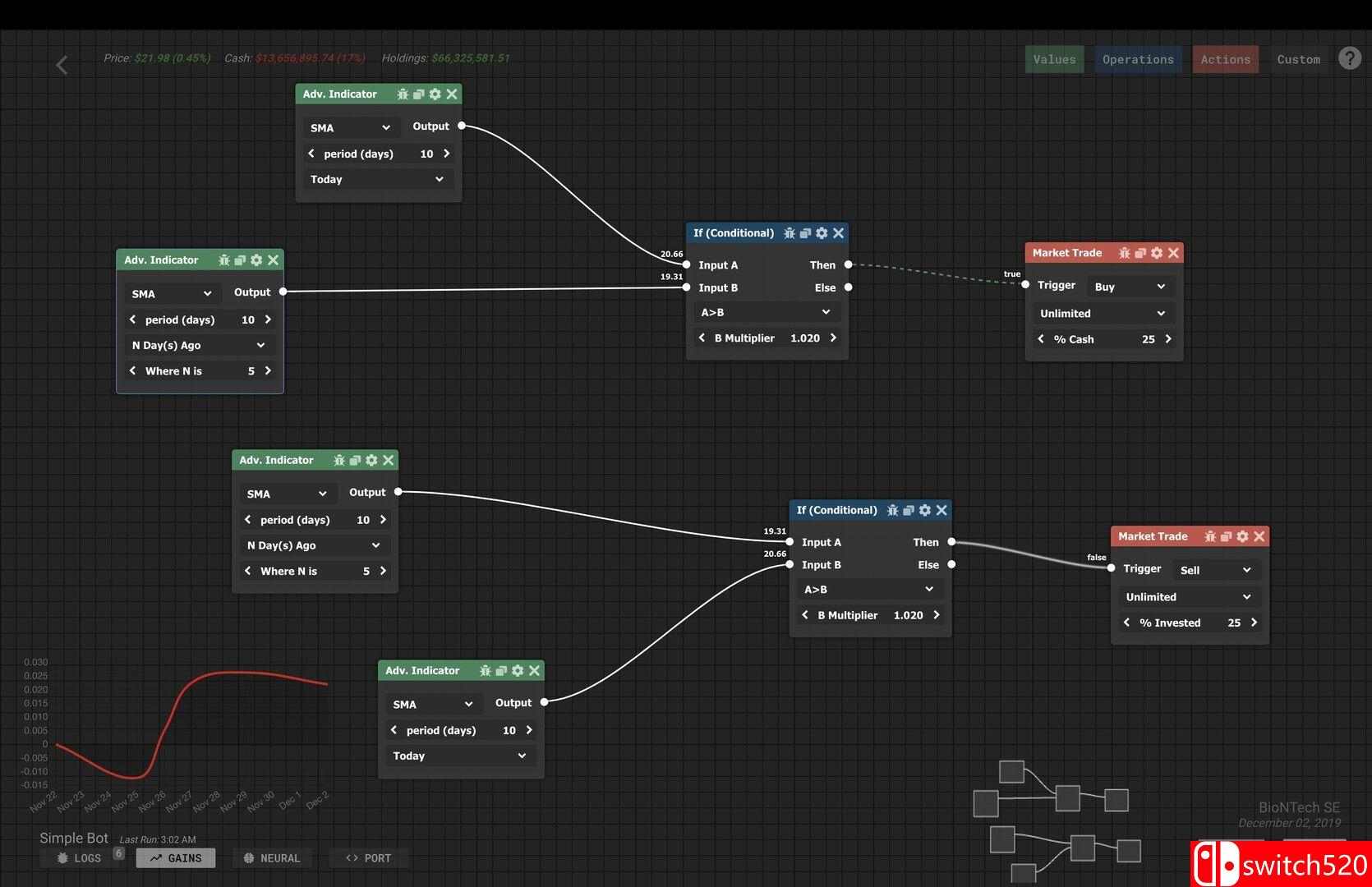Open settings gear on topmost Adv. Indicator node
The image size is (1372, 887).
[435, 94]
